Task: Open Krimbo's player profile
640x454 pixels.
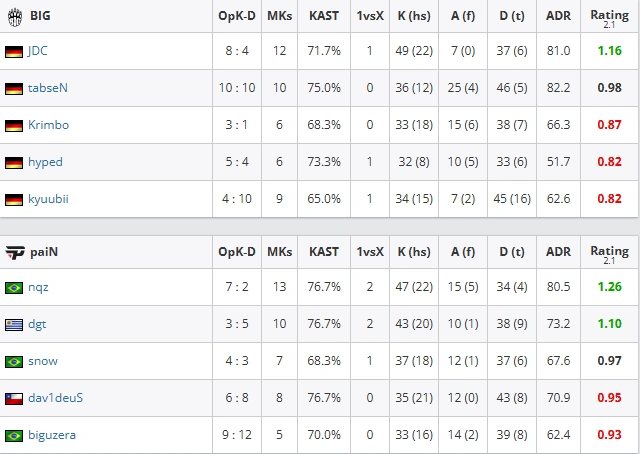Action: tap(49, 125)
